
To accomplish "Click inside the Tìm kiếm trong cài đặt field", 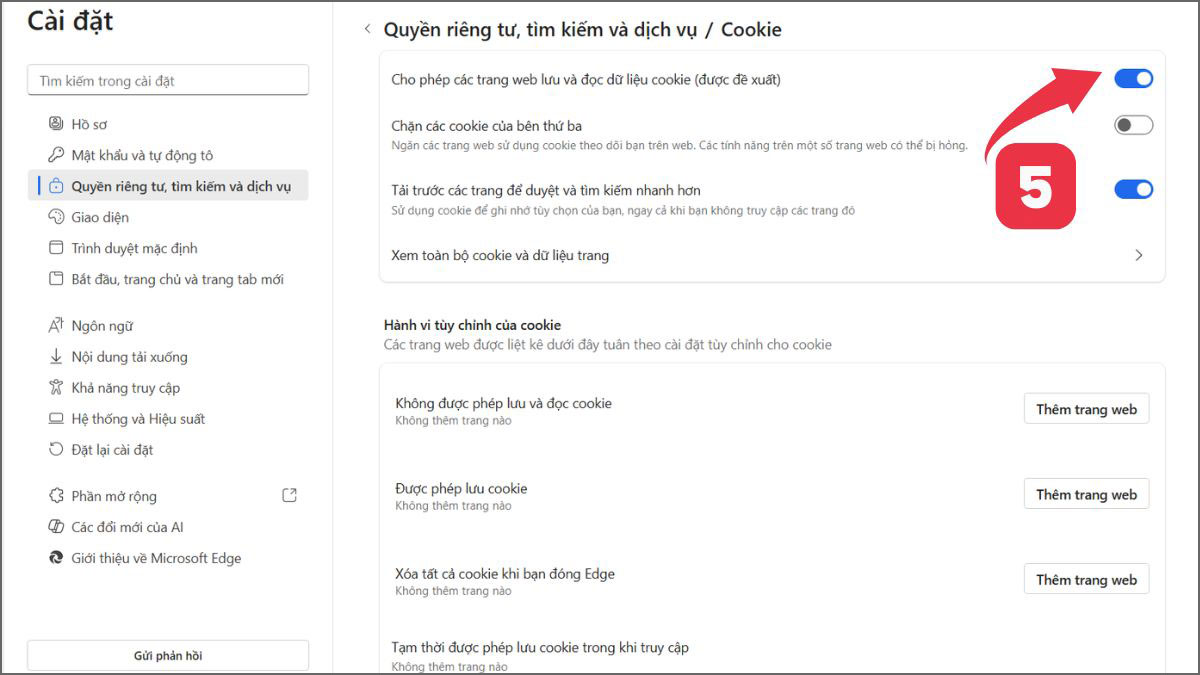I will [167, 80].
